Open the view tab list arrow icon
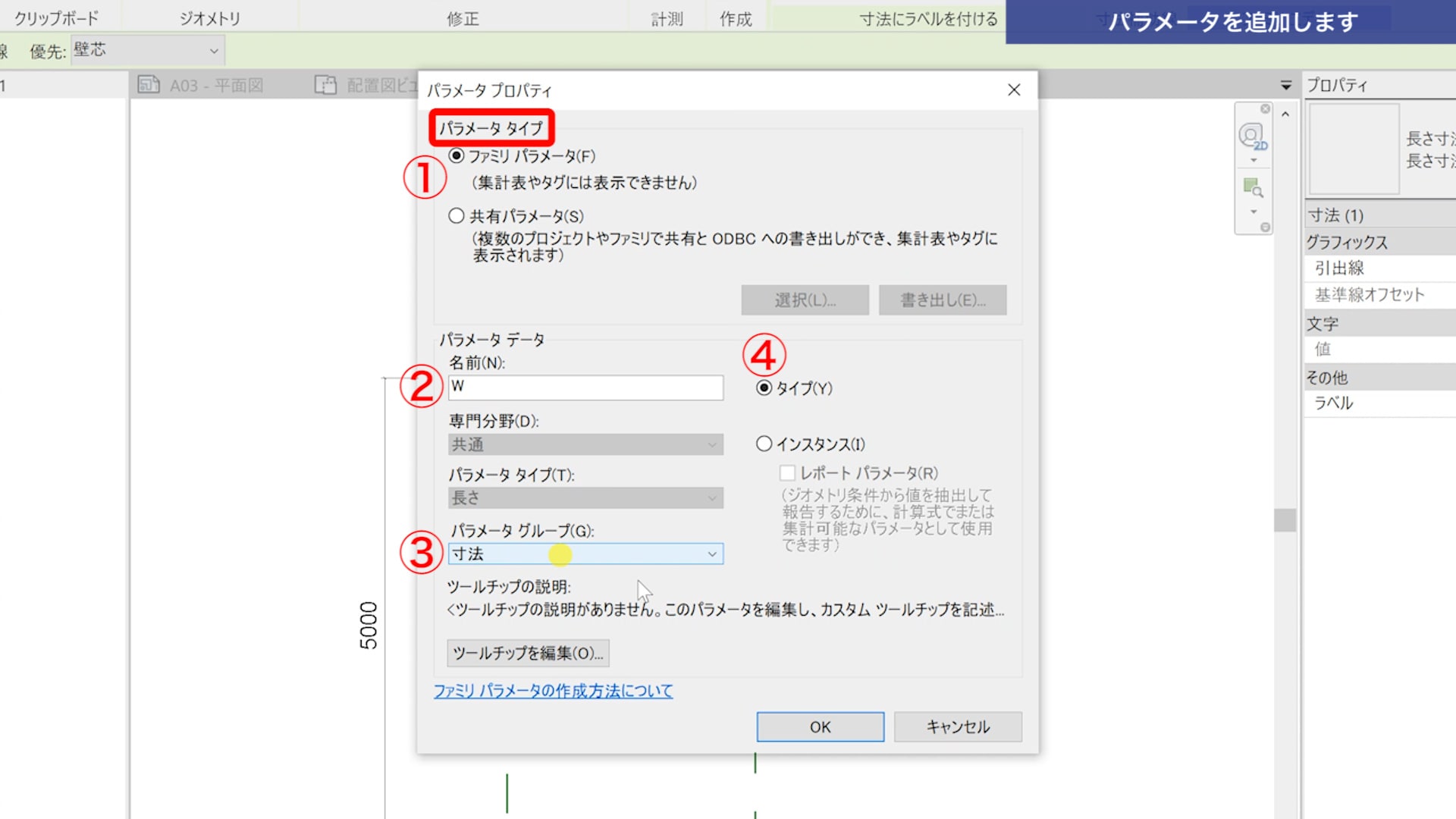Viewport: 1456px width, 819px height. (x=1286, y=86)
